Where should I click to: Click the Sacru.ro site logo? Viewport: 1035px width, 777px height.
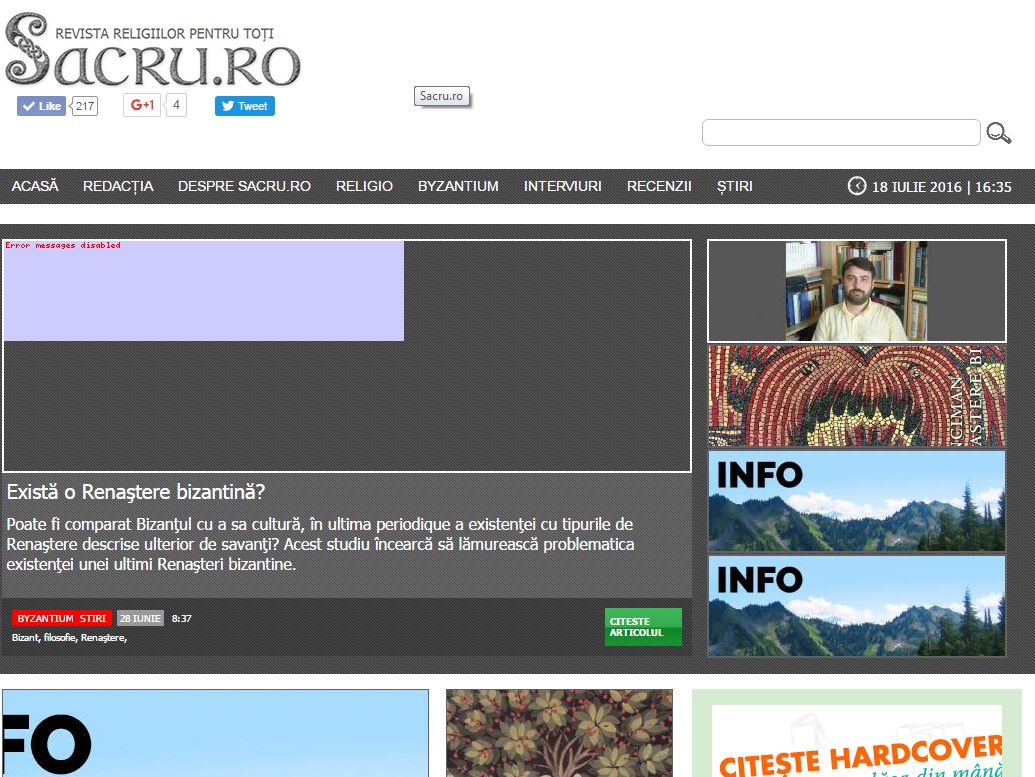(153, 52)
